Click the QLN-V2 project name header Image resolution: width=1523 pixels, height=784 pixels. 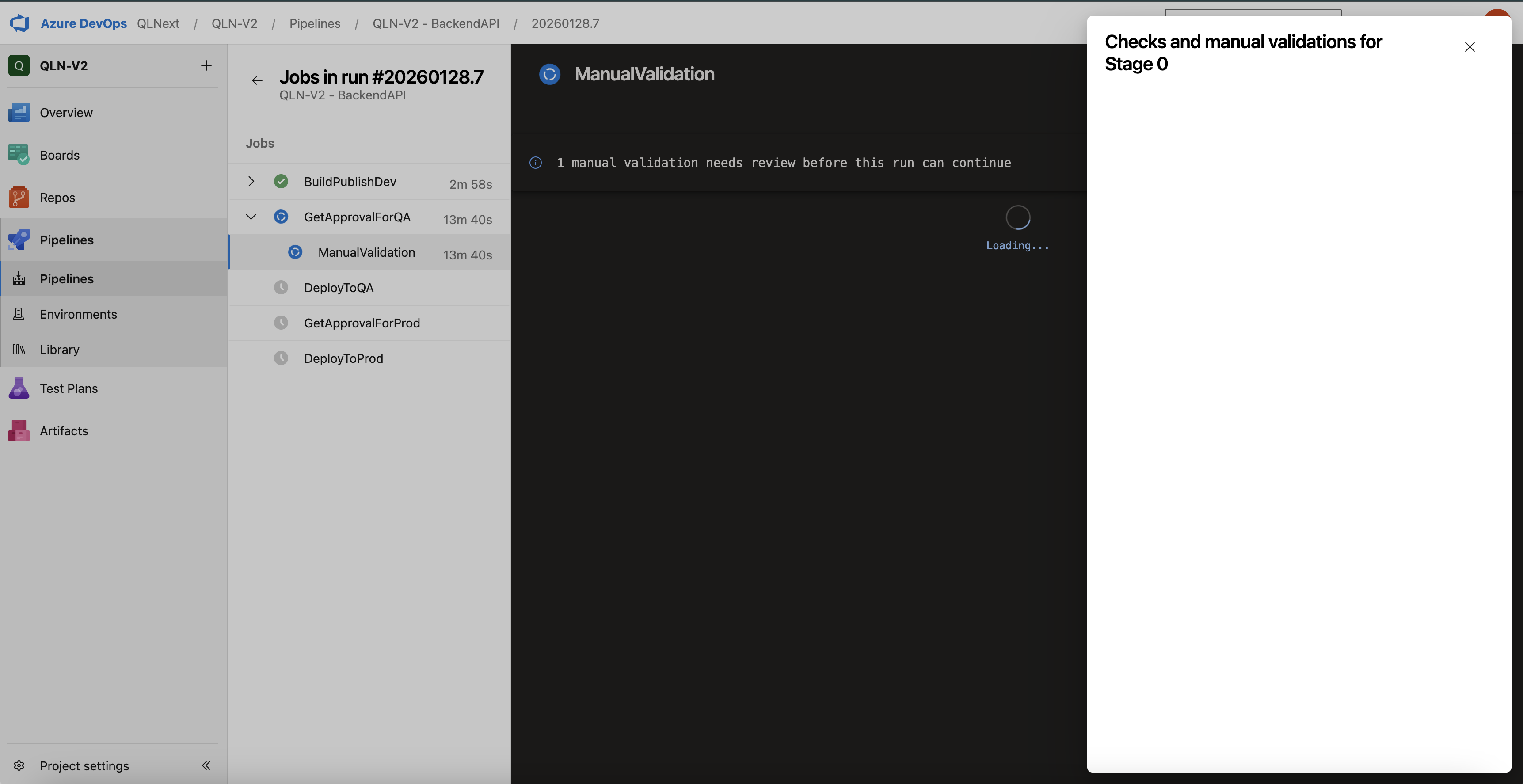(x=64, y=66)
